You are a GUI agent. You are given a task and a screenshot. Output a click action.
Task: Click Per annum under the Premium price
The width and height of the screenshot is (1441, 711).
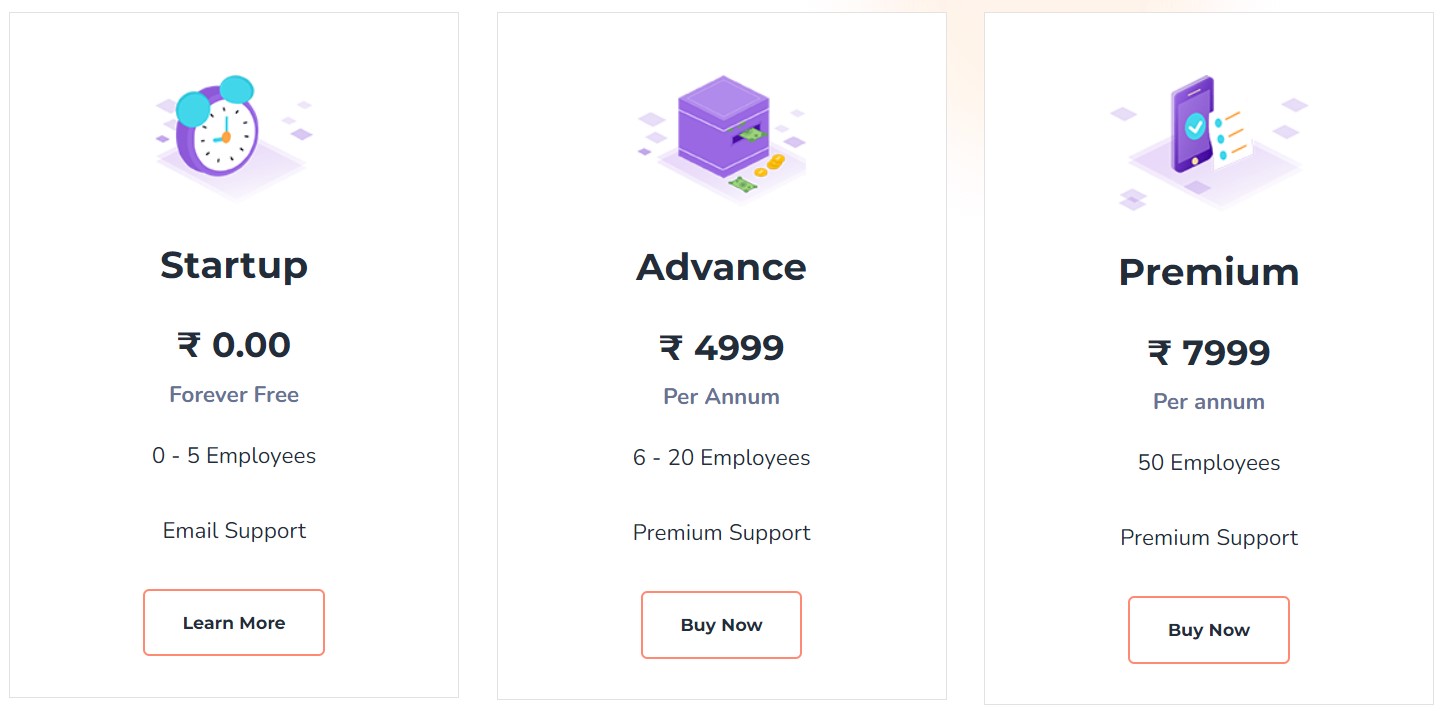tap(1208, 402)
